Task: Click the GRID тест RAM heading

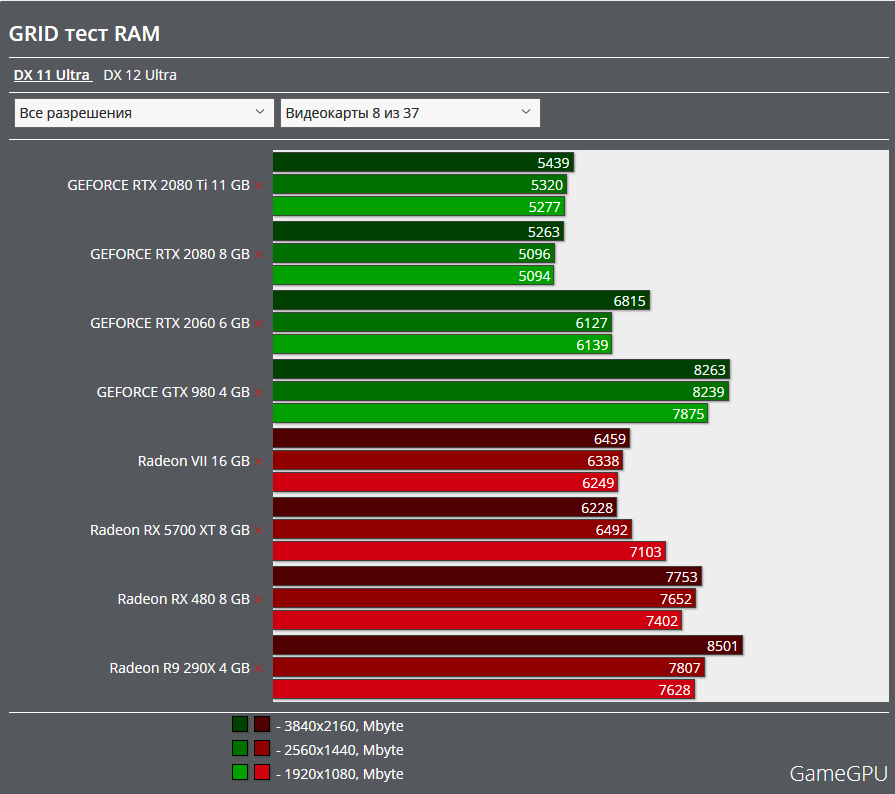Action: pyautogui.click(x=84, y=34)
